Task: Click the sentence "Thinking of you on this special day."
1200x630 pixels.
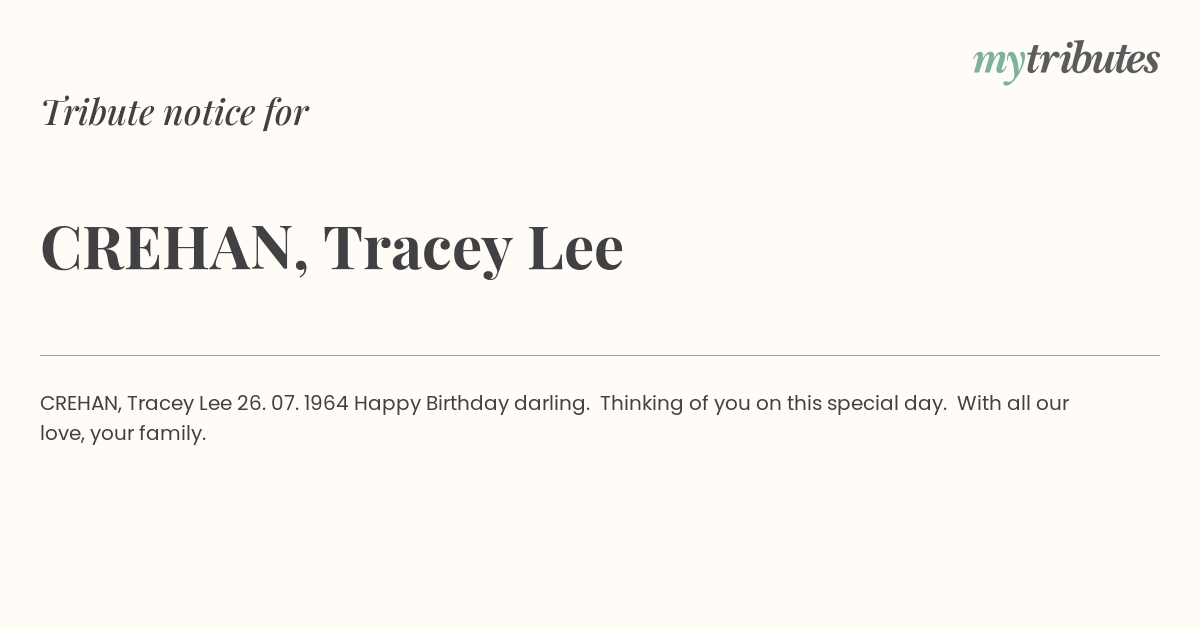Action: click(773, 404)
